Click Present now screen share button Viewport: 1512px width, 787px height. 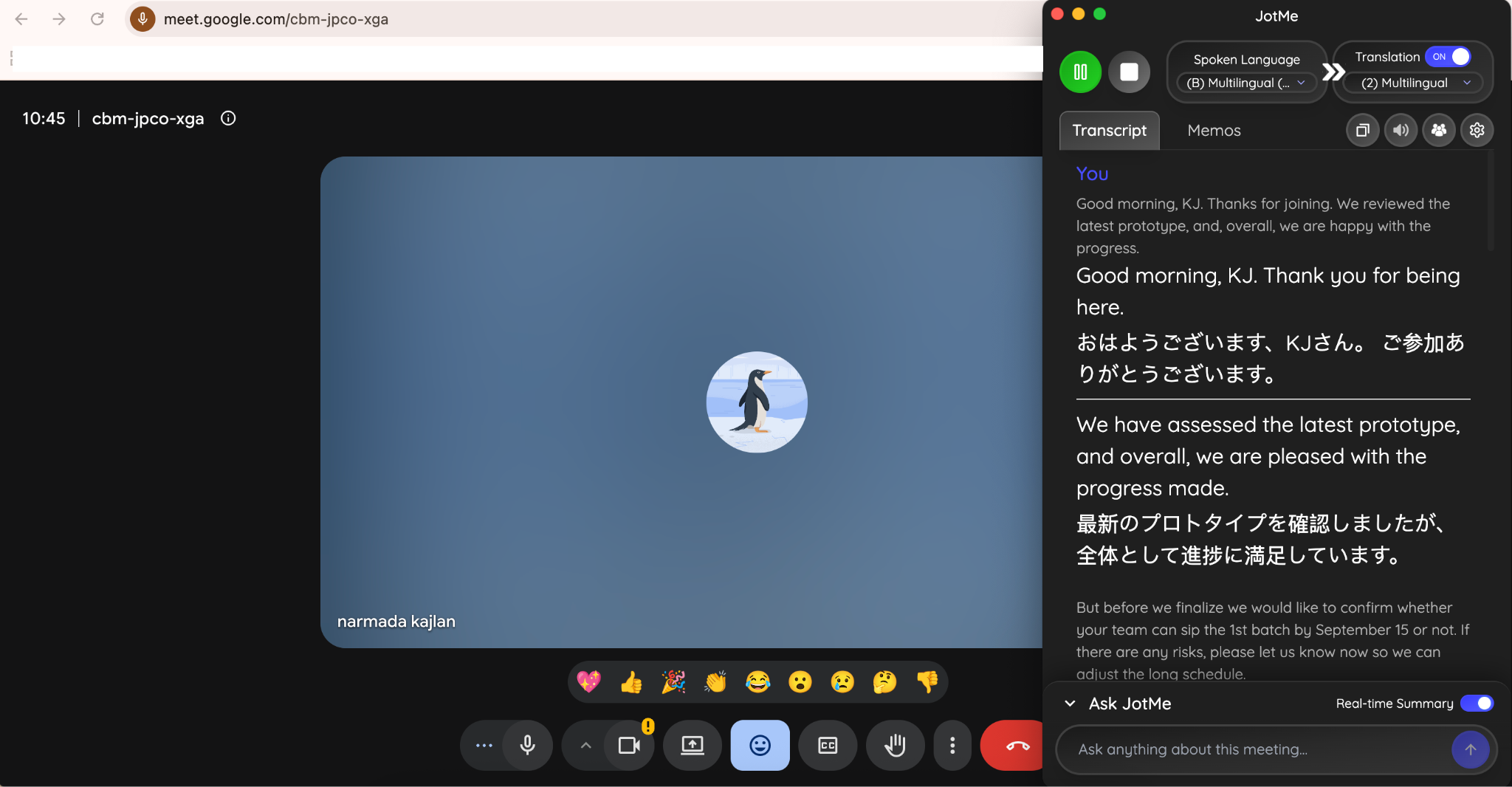[x=692, y=746]
